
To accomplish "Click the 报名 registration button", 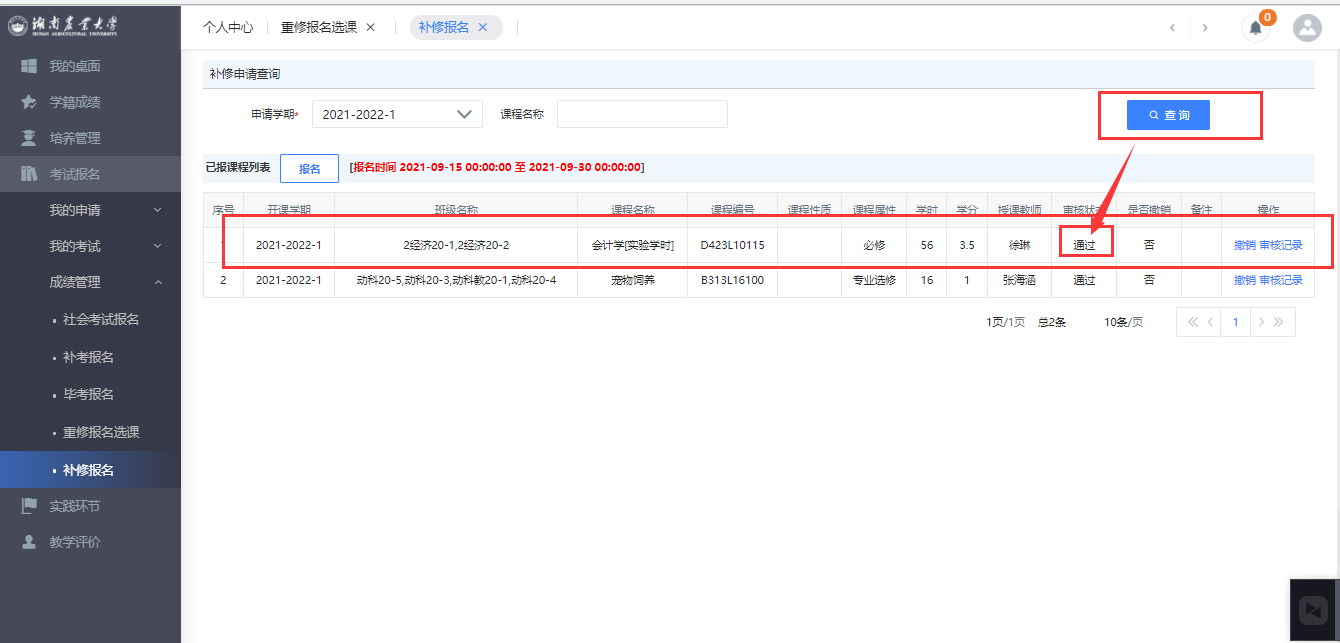I will pos(309,169).
